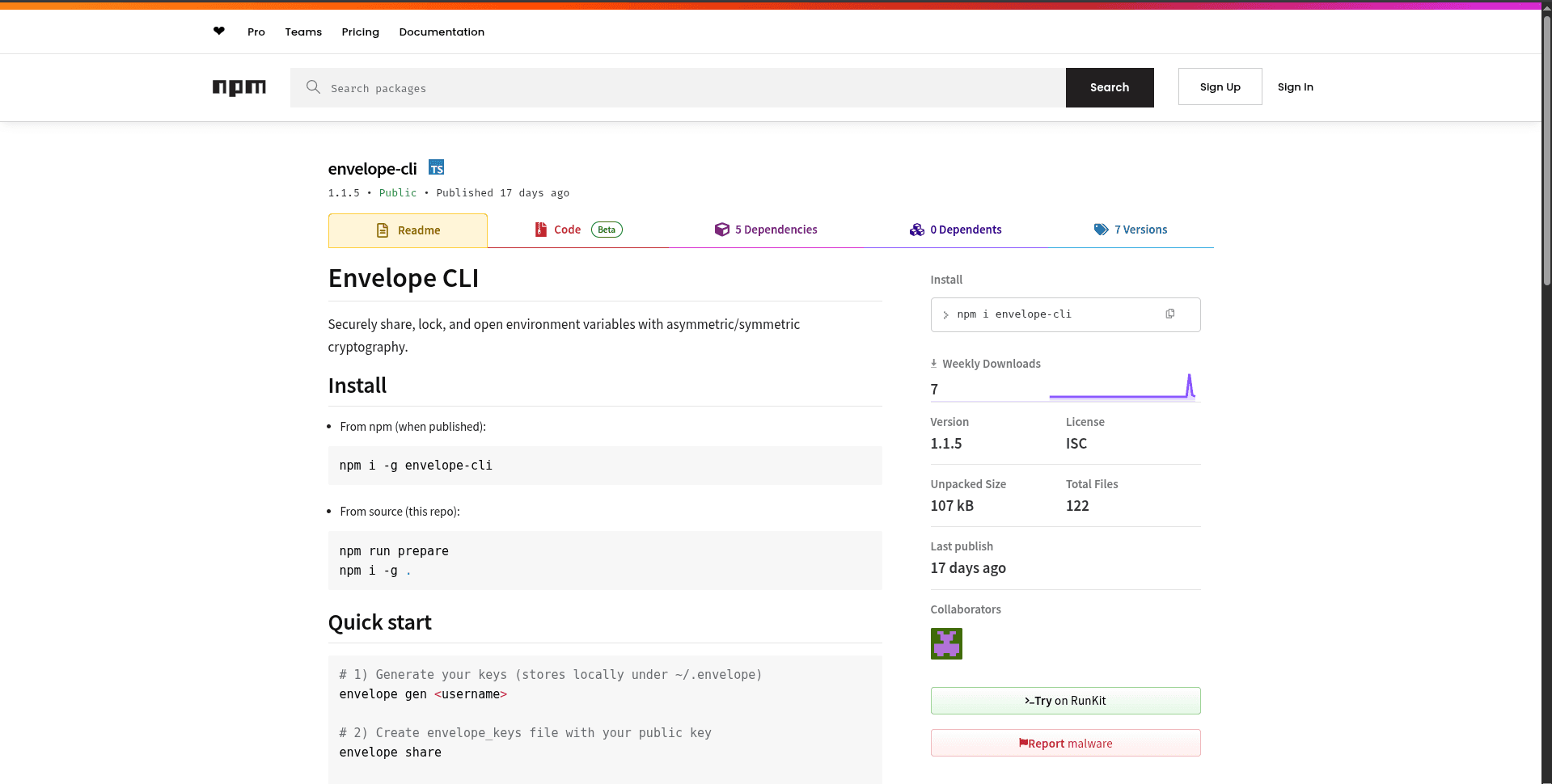Image resolution: width=1552 pixels, height=784 pixels.
Task: Click the version value '1.1.5' in sidebar
Action: coord(946,444)
